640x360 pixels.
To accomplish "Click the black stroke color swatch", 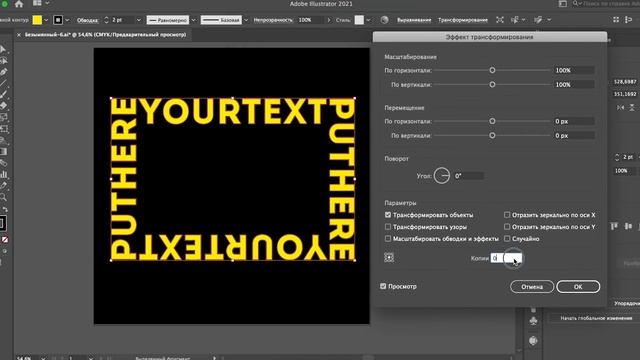I will (x=58, y=20).
